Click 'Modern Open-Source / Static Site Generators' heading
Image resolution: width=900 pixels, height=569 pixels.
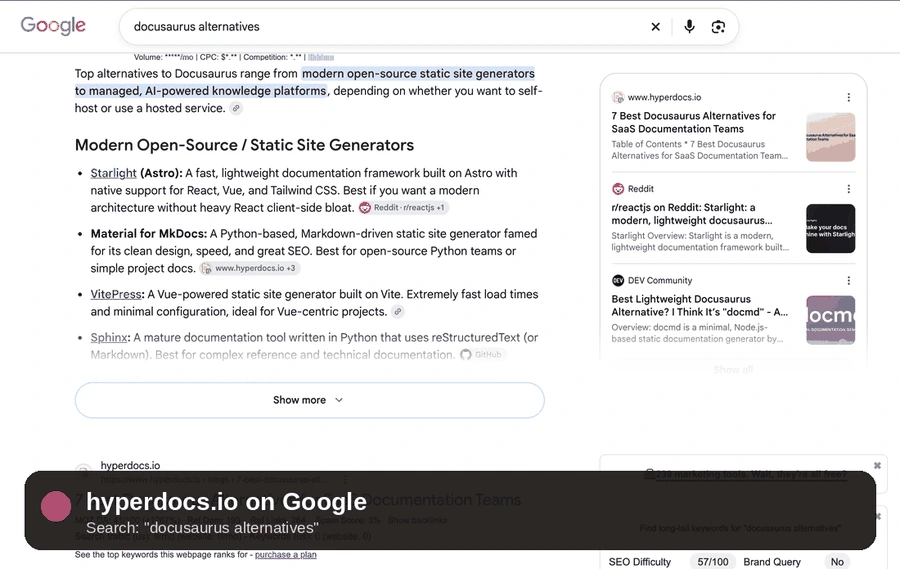[x=244, y=145]
